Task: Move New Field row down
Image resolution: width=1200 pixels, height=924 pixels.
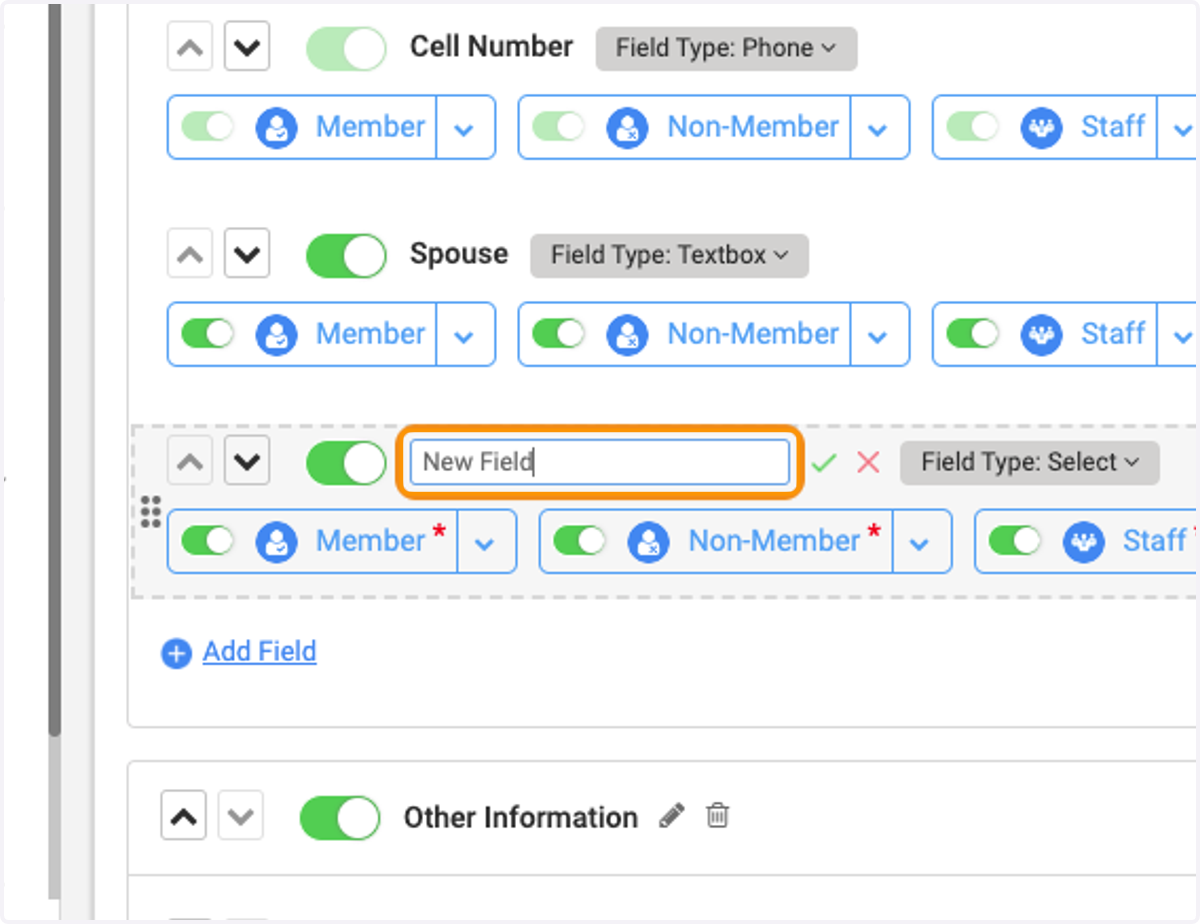Action: (x=246, y=462)
